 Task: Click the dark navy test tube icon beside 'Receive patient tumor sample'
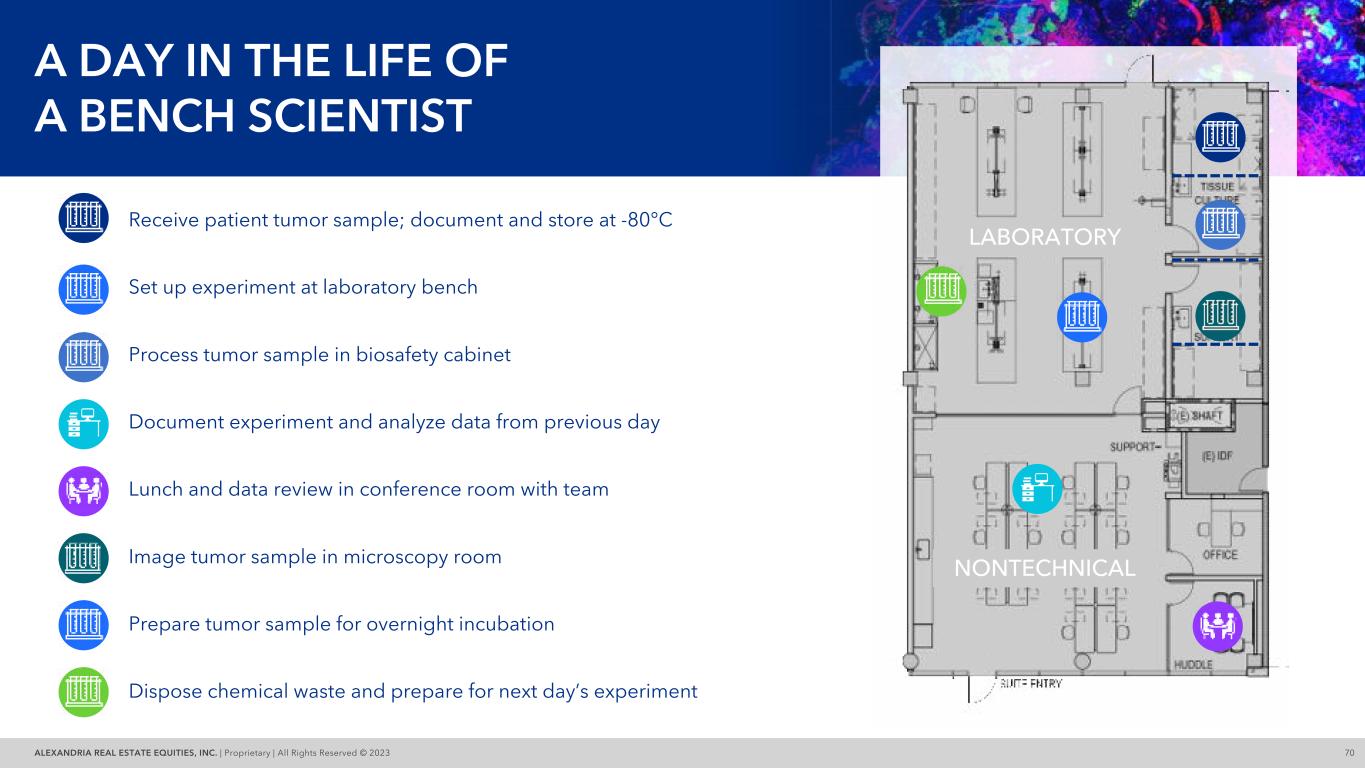(83, 218)
